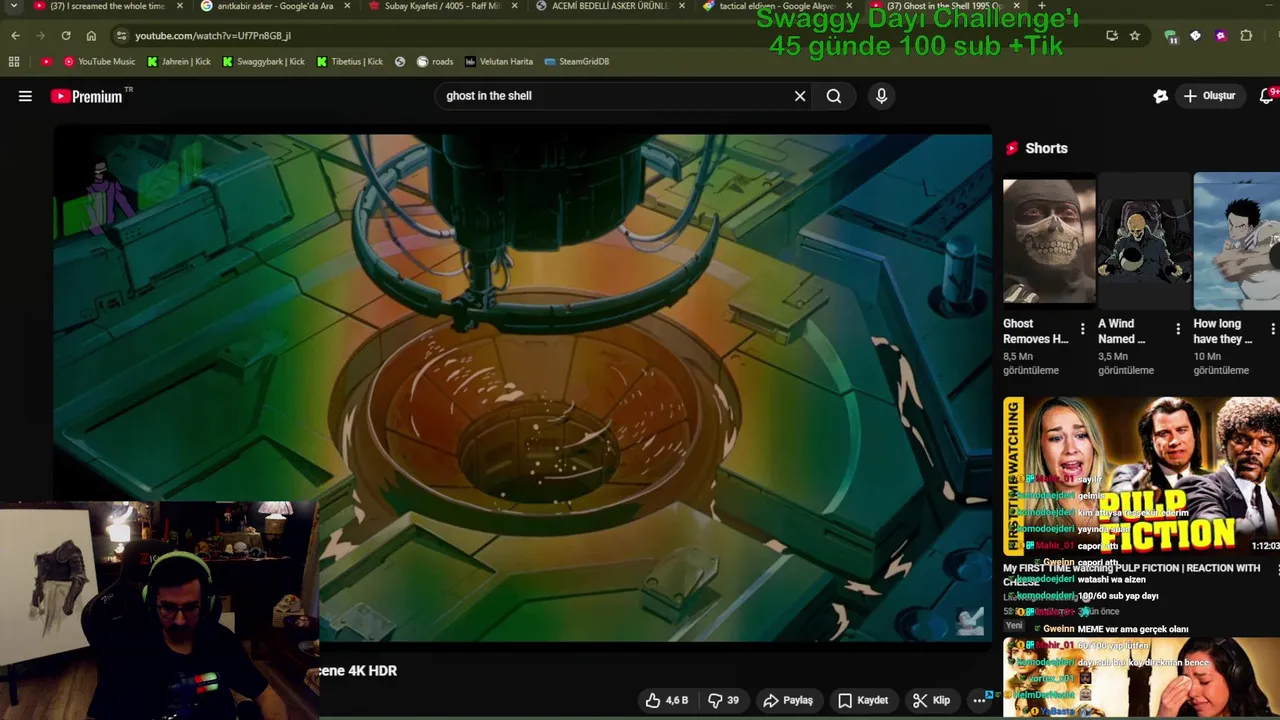This screenshot has height=720, width=1280.
Task: Open site information icon in address bar
Action: point(121,35)
